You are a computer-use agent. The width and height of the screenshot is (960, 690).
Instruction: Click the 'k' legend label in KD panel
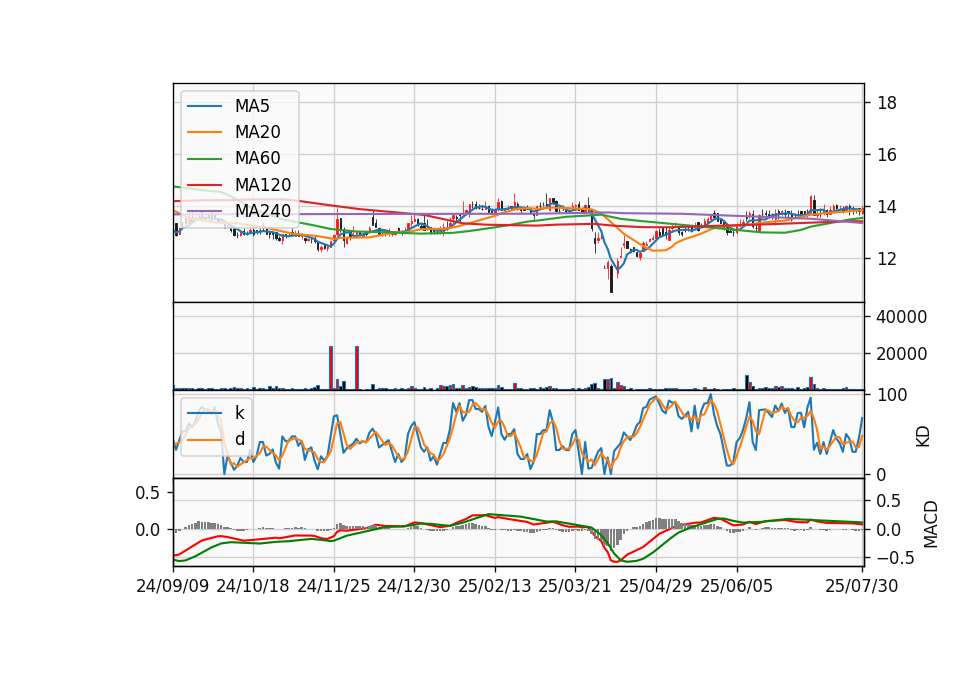pyautogui.click(x=239, y=413)
